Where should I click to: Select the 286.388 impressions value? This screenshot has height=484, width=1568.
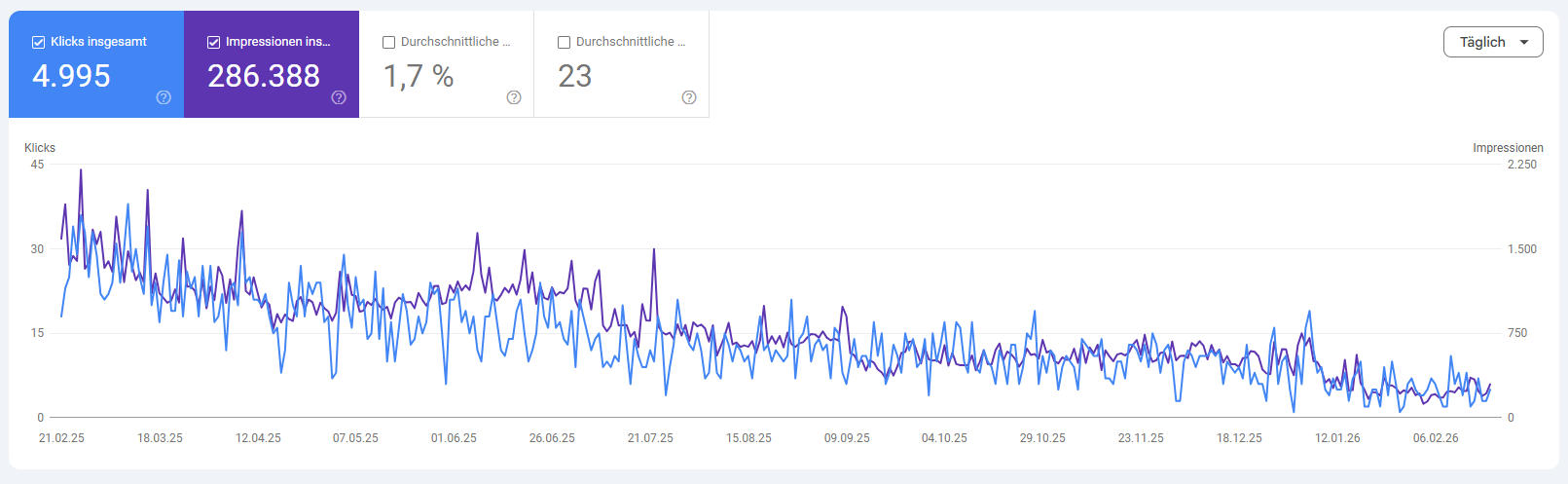click(264, 76)
